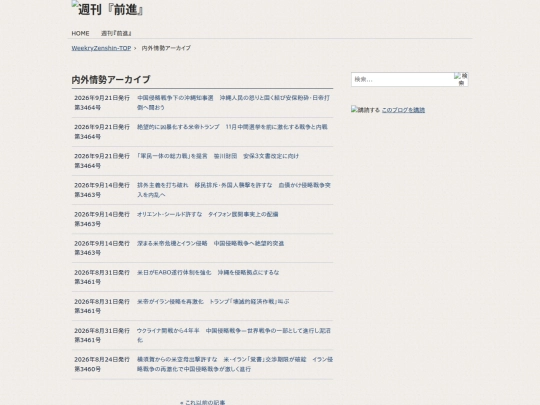The image size is (540, 405).
Task: Click the 内外情勢アーカイブ page heading
Action: pos(111,80)
